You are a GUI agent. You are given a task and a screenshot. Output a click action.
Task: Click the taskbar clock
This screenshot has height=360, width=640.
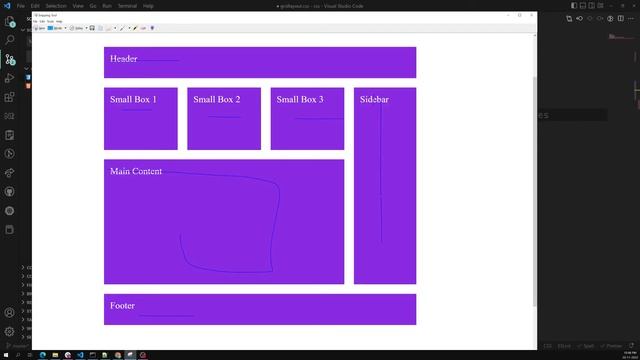pos(630,355)
